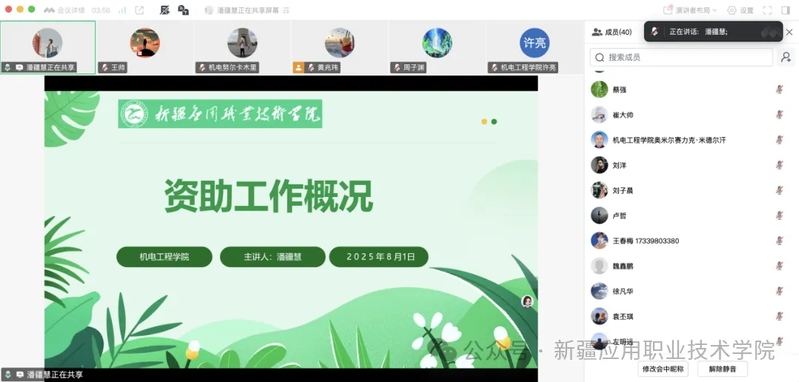Click 刘洋's avatar in member list
This screenshot has width=799, height=382.
tap(599, 165)
